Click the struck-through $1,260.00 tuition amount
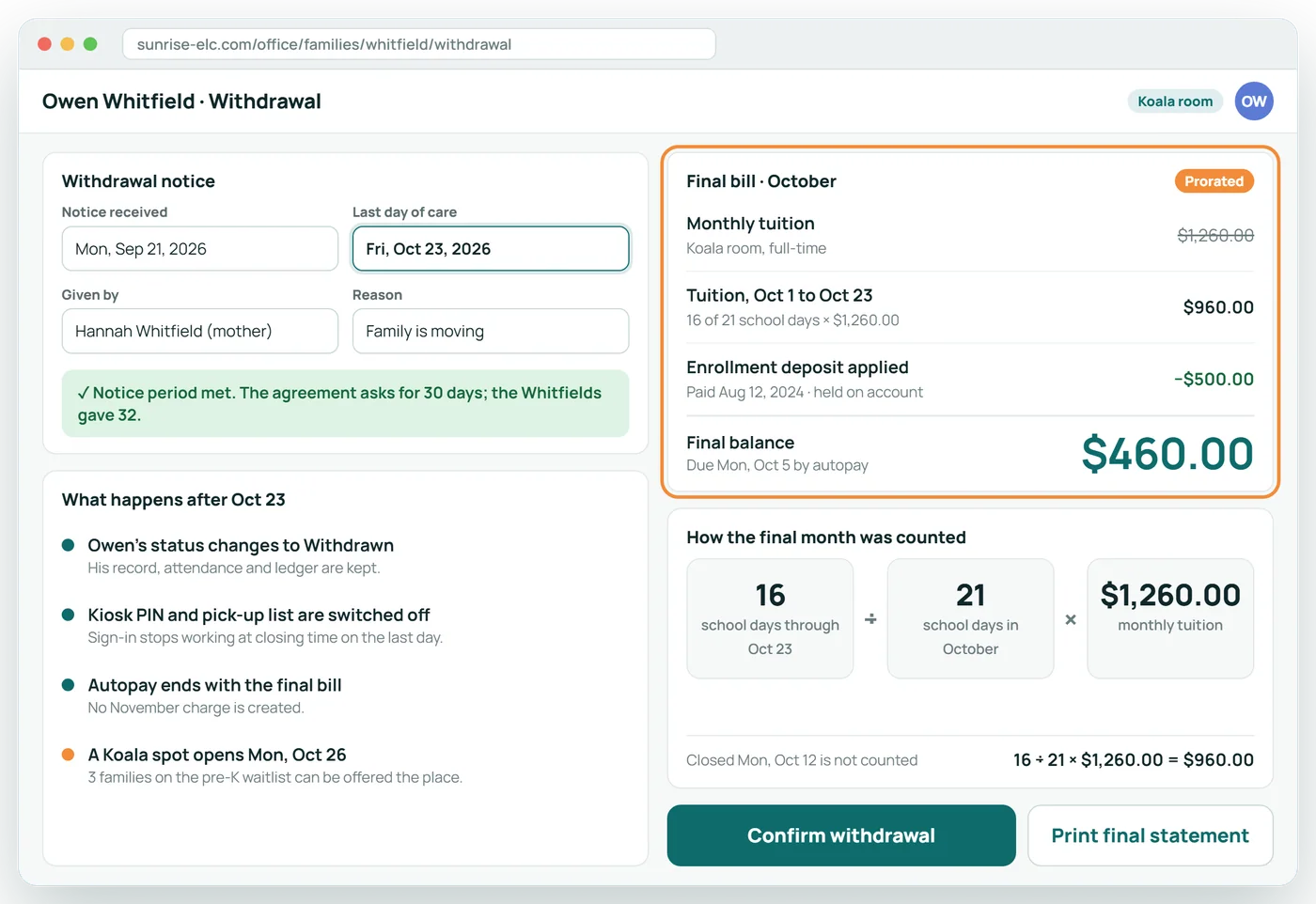Image resolution: width=1316 pixels, height=904 pixels. click(x=1215, y=235)
